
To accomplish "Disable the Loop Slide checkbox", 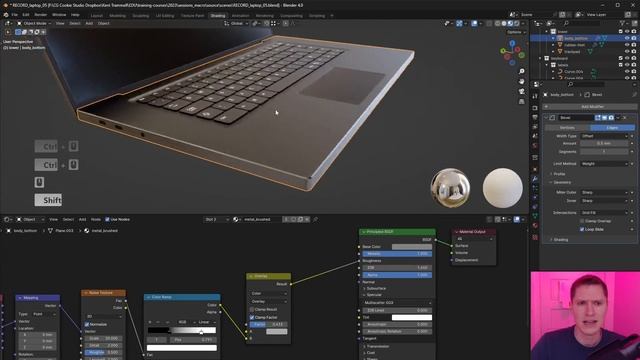I will (582, 229).
